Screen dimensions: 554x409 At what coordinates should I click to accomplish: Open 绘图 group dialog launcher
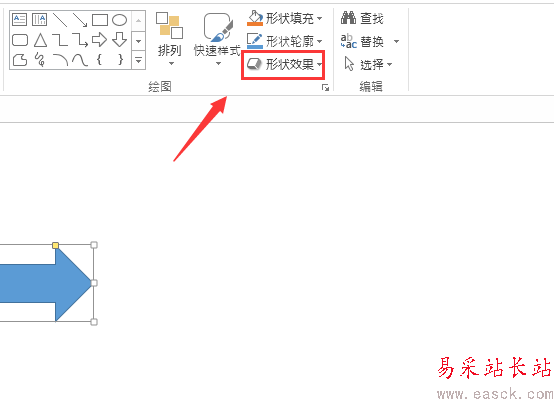325,88
